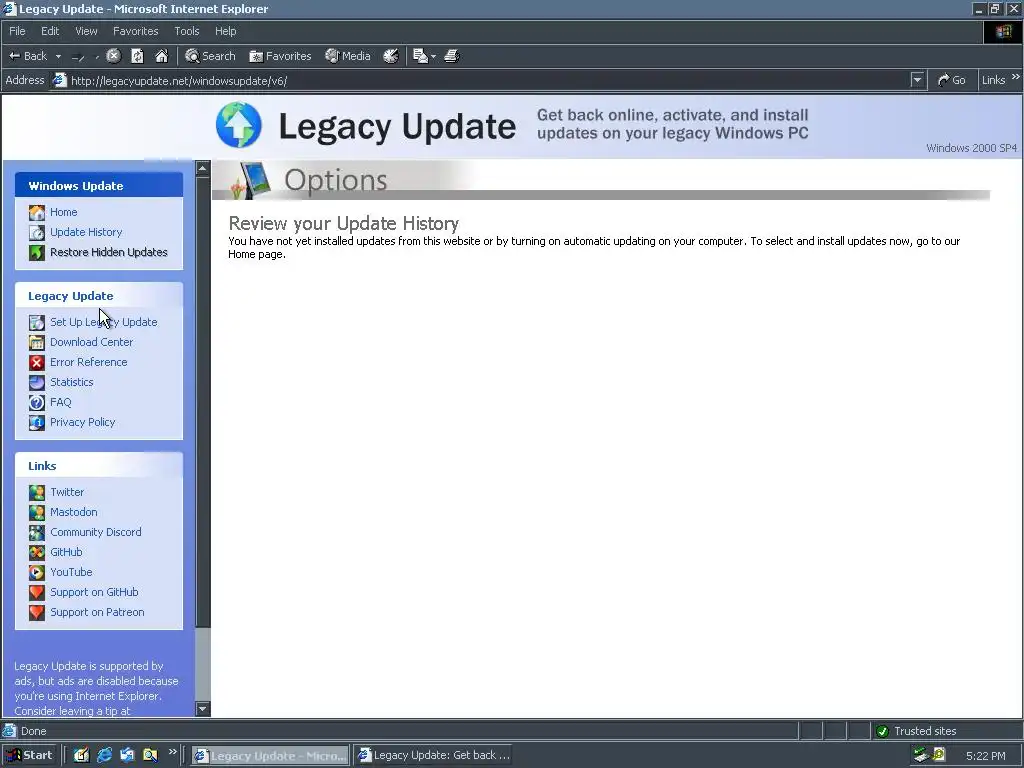Screen dimensions: 1024x768
Task: Click the Legacy Update globe logo
Action: [x=239, y=125]
